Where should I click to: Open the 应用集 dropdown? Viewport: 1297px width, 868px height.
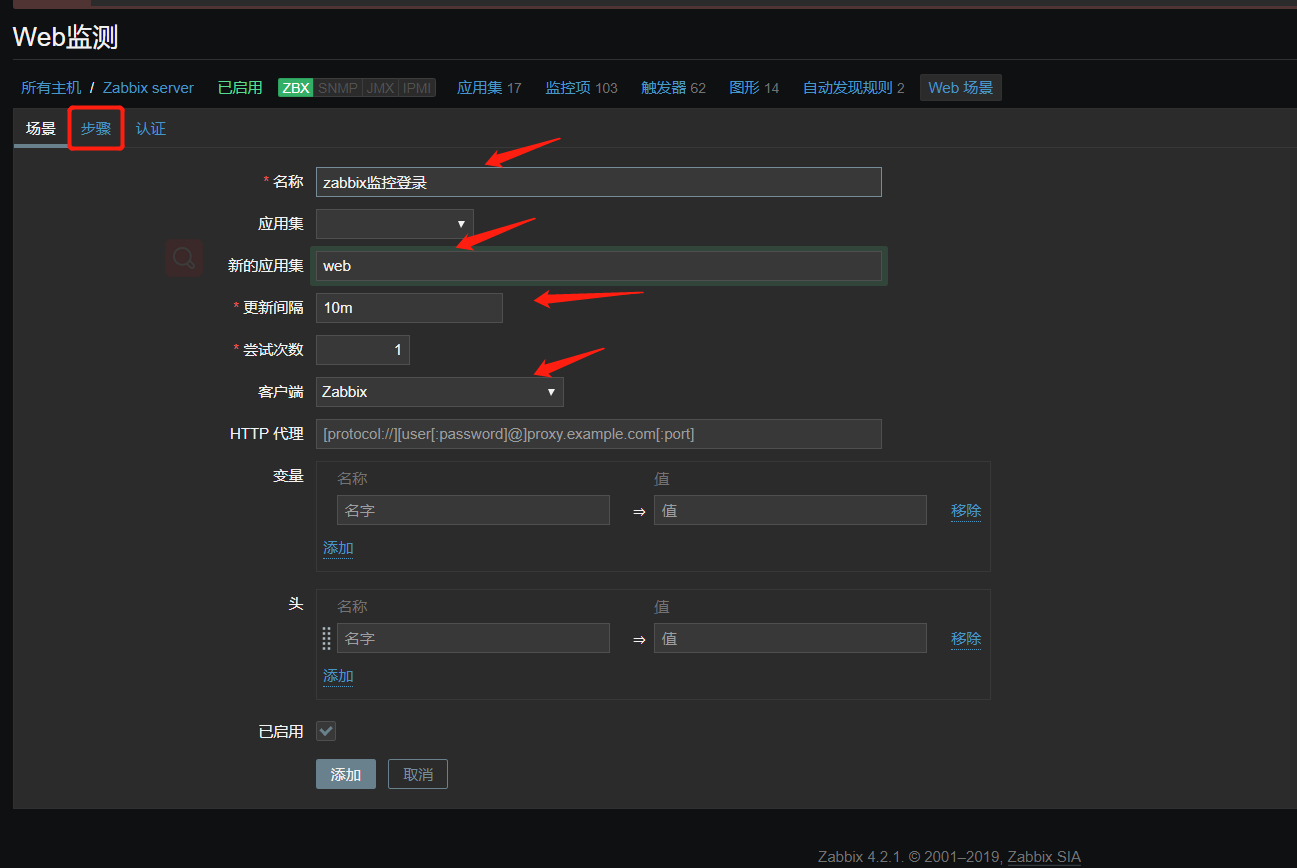(x=394, y=224)
